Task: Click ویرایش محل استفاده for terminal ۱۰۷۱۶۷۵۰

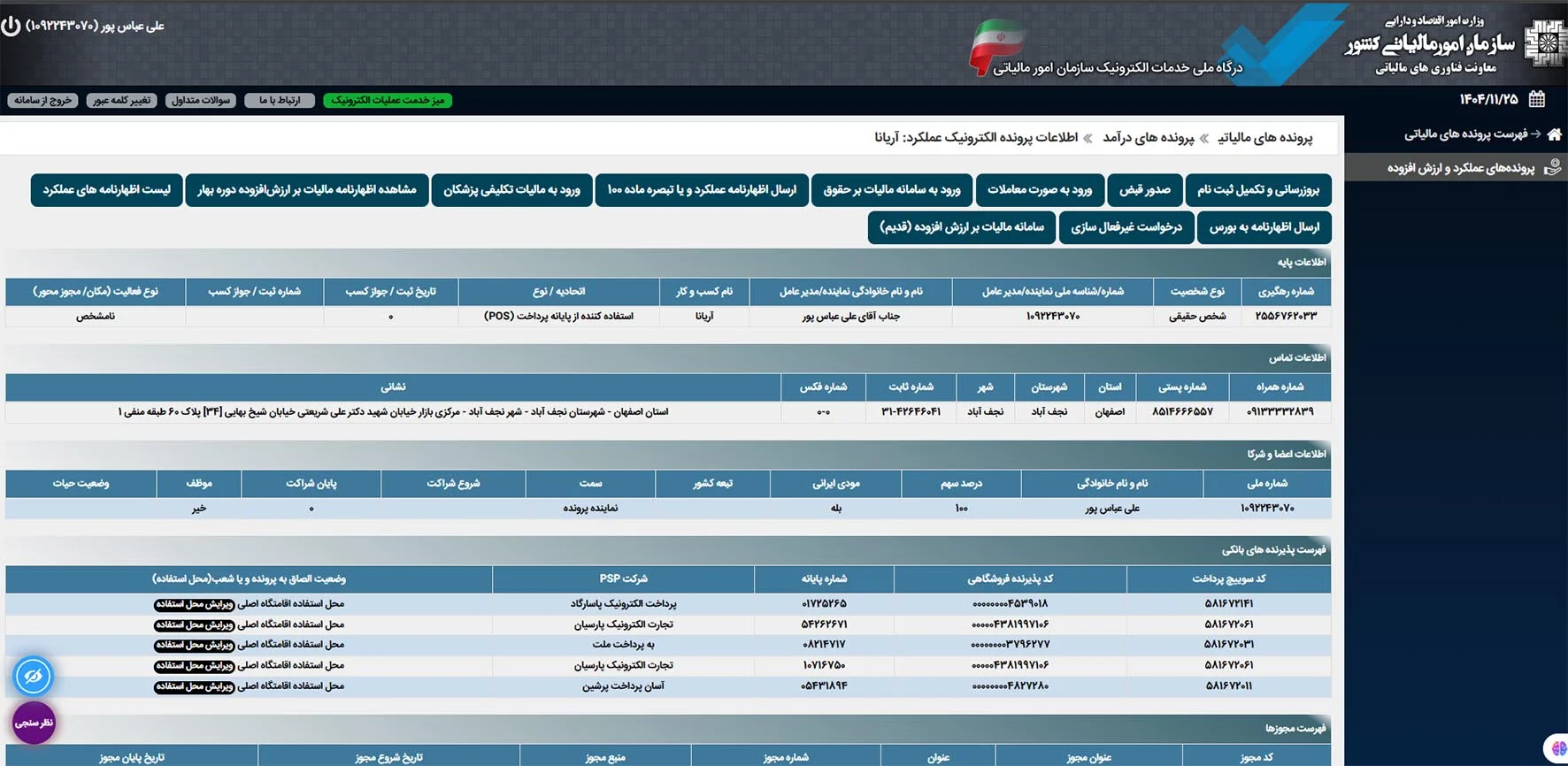Action: coord(195,666)
